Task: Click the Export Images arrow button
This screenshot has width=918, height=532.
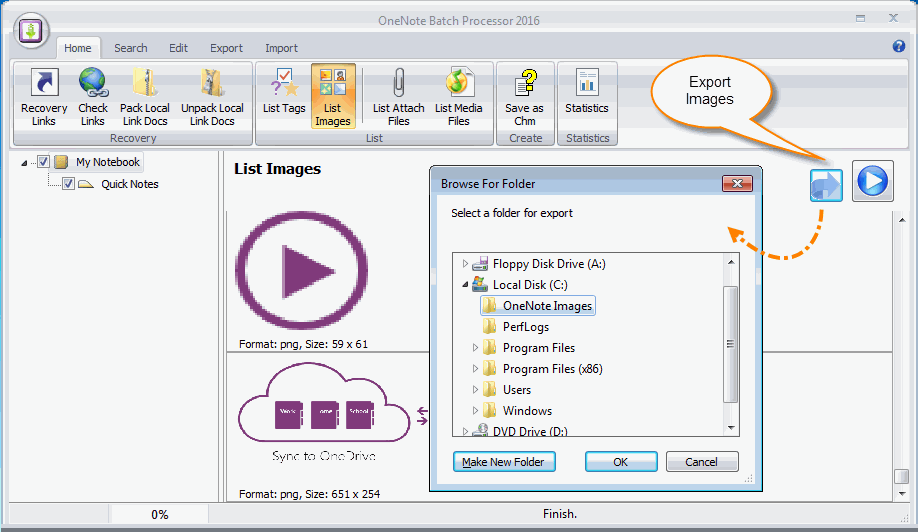Action: coord(826,184)
